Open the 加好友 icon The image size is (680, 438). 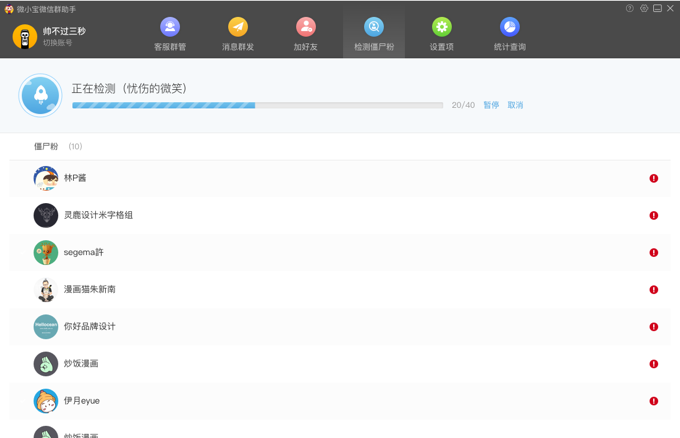click(x=306, y=27)
